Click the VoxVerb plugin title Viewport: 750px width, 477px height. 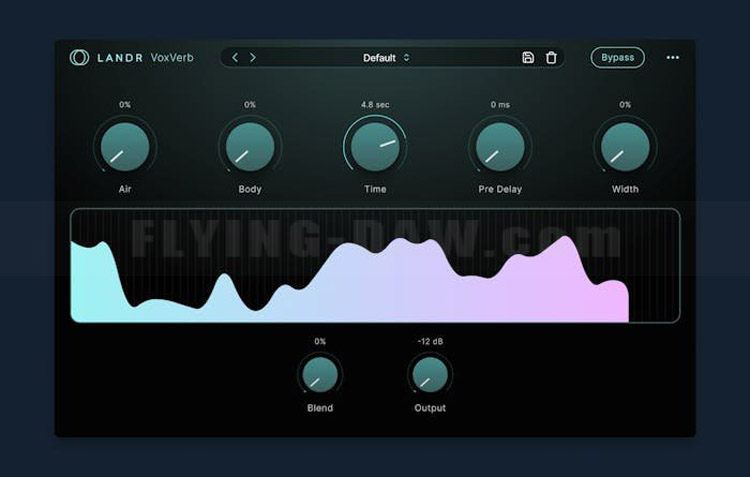click(x=172, y=57)
